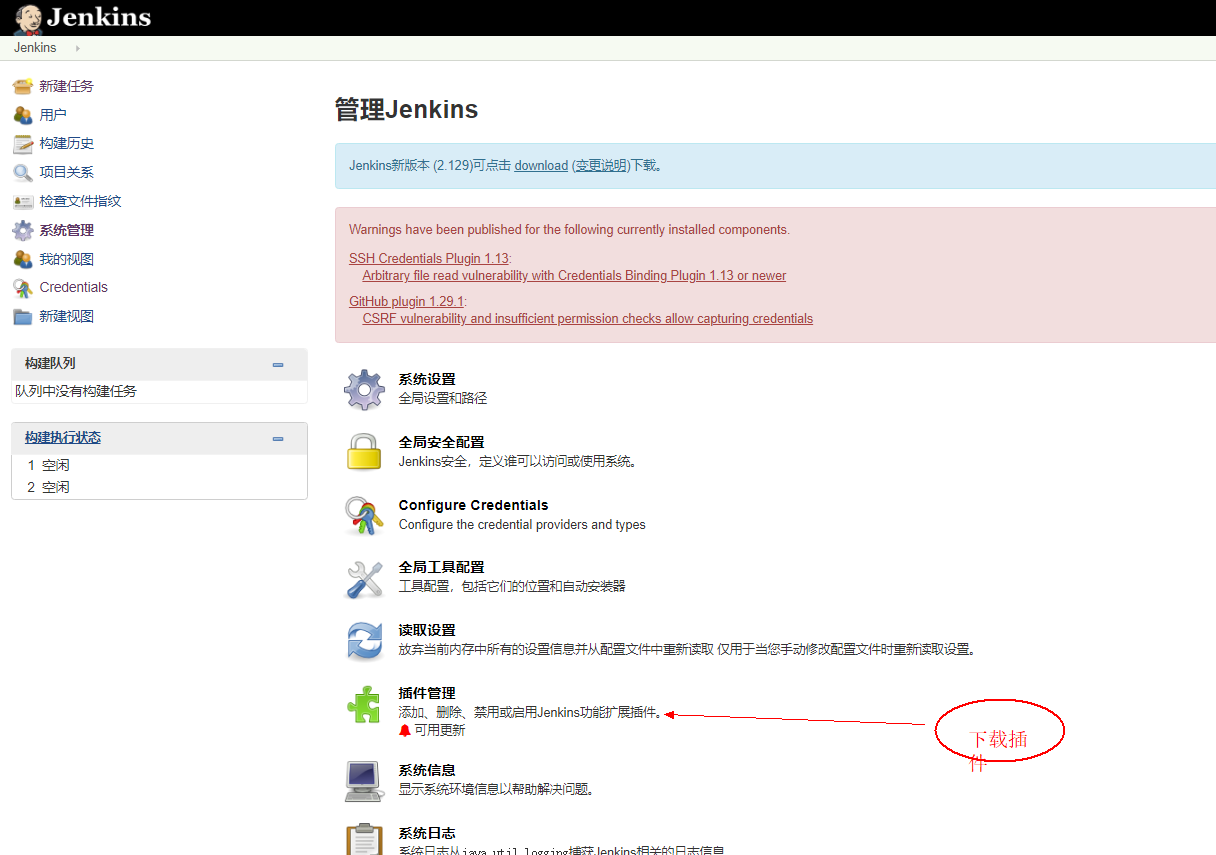Open 项目关系 in the side menu
The height and width of the screenshot is (855, 1216).
[x=67, y=173]
